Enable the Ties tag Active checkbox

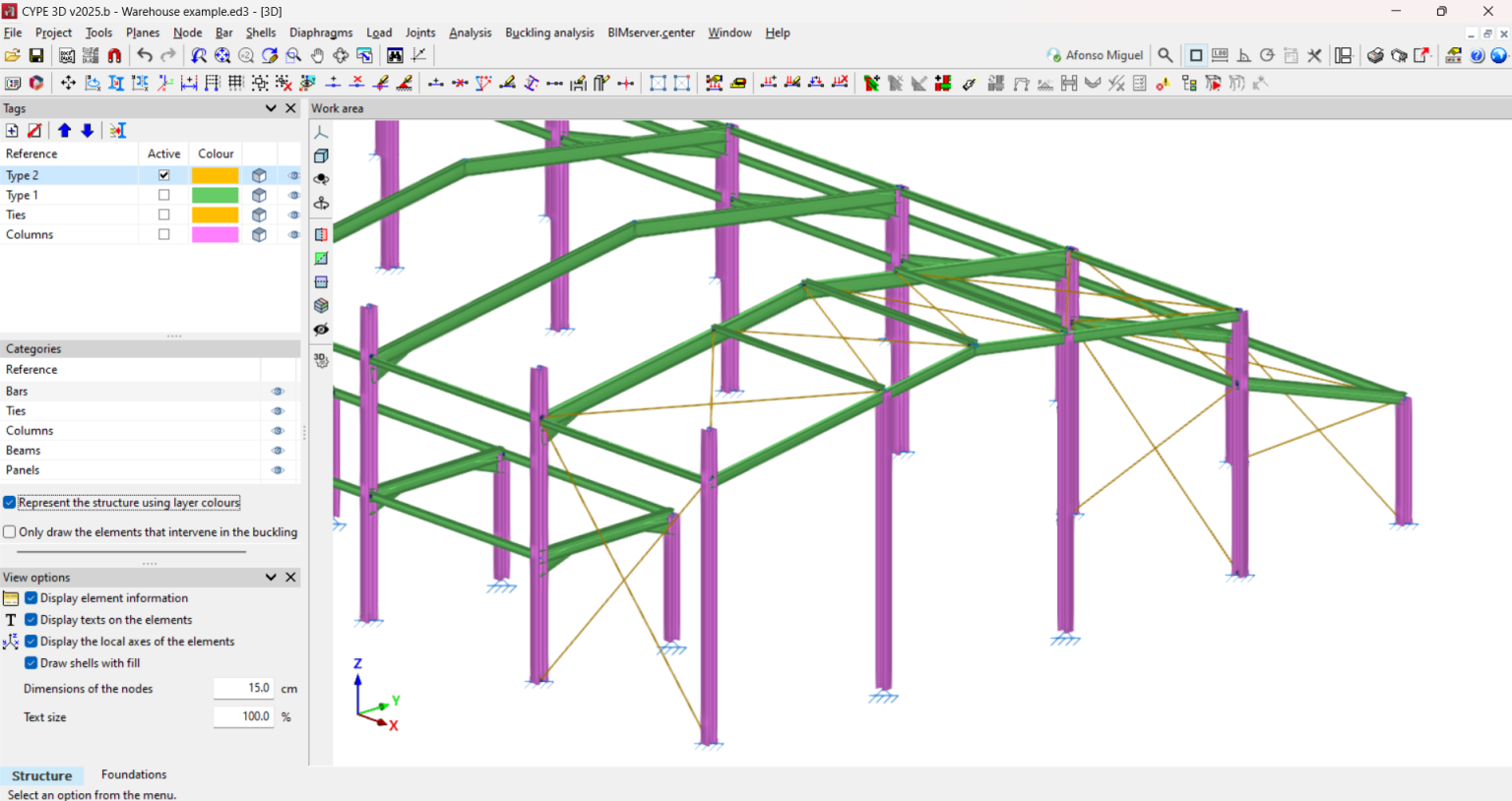pyautogui.click(x=163, y=215)
